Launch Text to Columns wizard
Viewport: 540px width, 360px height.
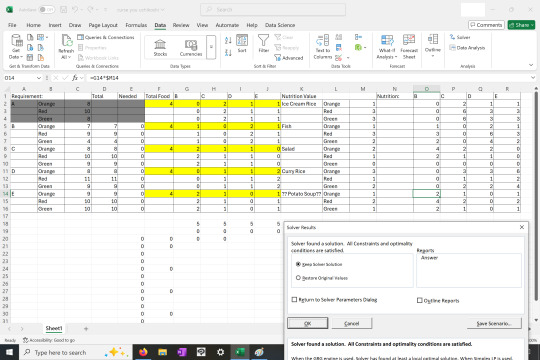pos(323,47)
